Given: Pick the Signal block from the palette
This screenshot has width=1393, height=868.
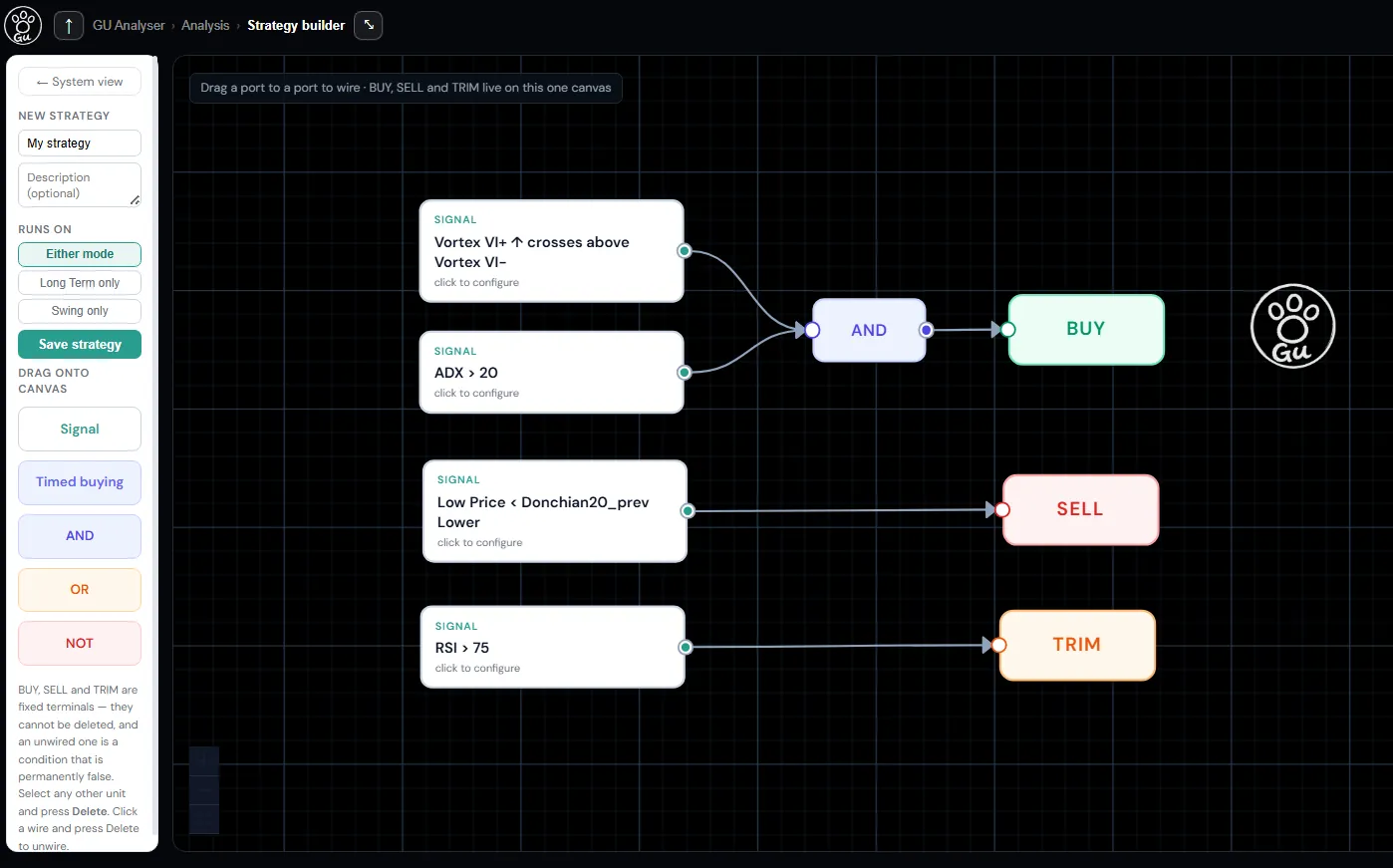Looking at the screenshot, I should [80, 430].
